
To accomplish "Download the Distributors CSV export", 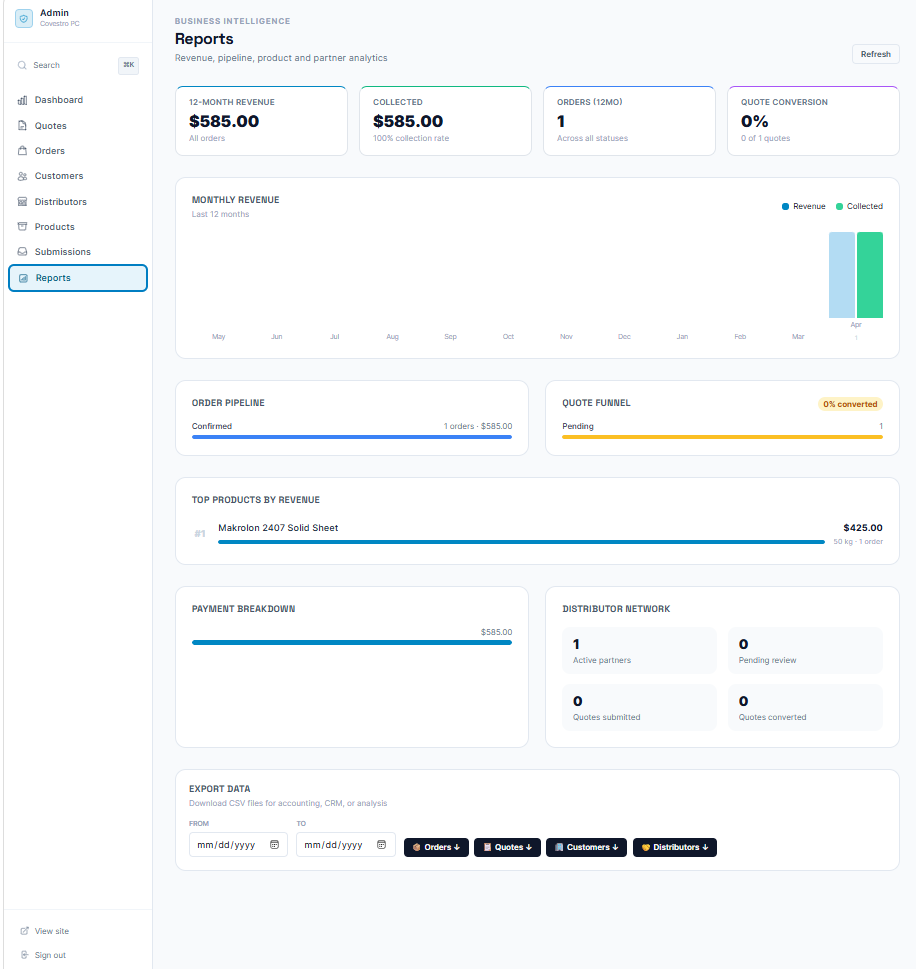I will coord(675,847).
